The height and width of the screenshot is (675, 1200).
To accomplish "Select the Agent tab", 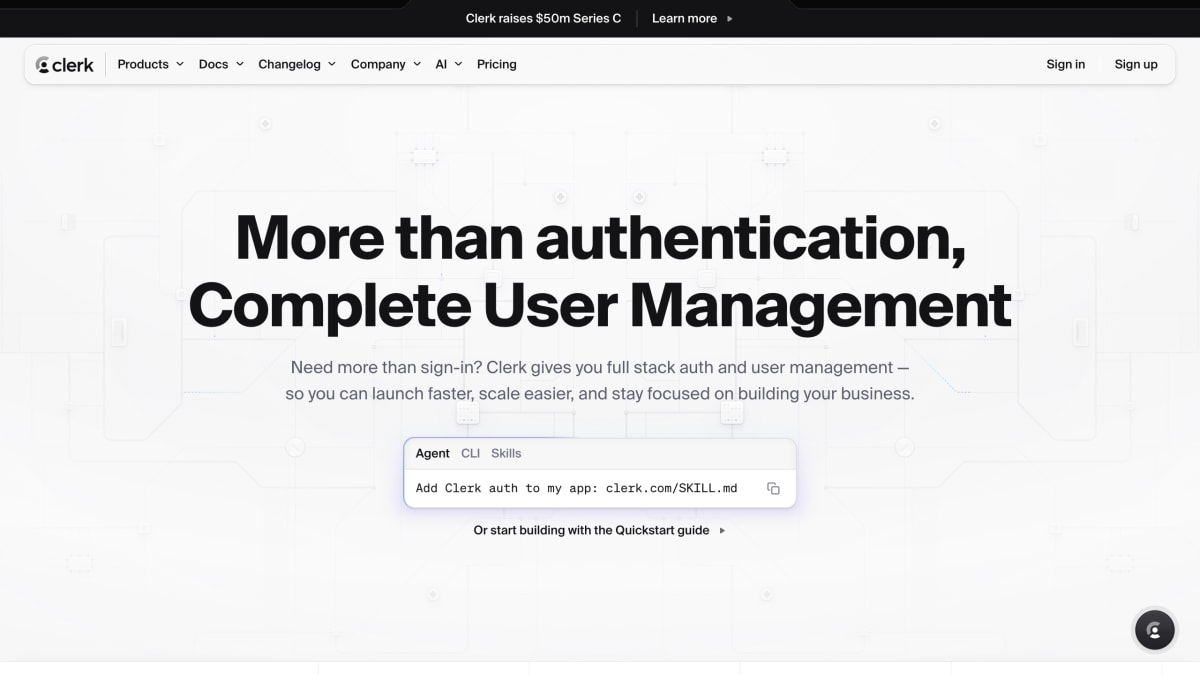I will pos(433,453).
